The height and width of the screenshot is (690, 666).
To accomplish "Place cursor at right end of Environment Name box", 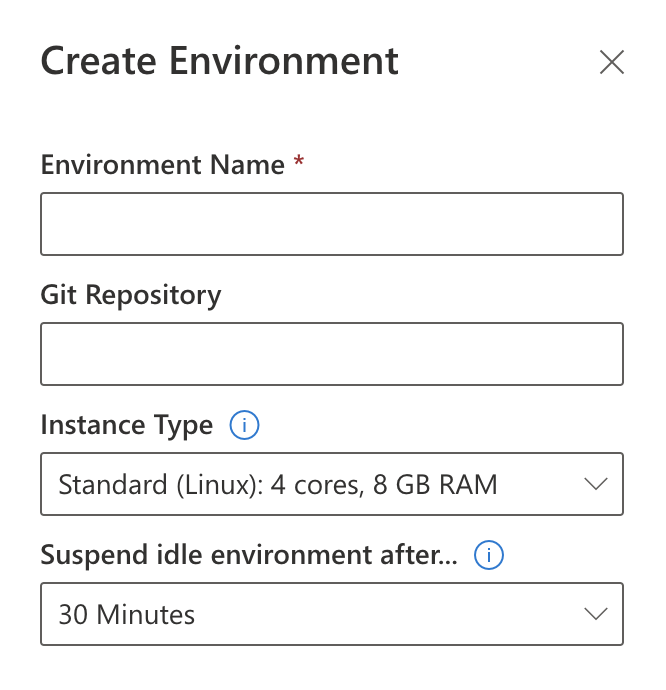I will click(x=608, y=224).
